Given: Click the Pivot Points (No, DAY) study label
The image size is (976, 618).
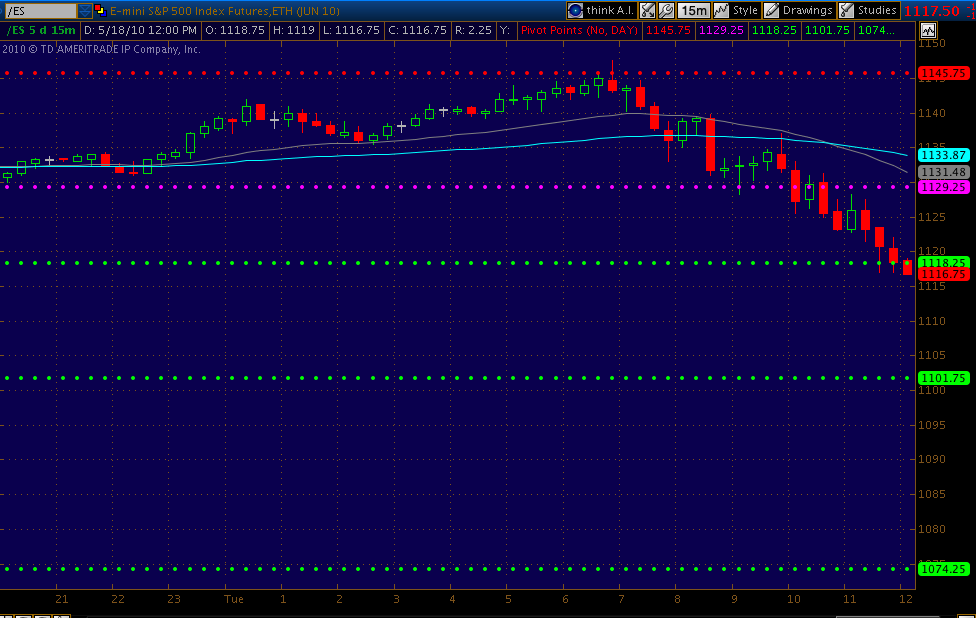Looking at the screenshot, I should pos(579,30).
